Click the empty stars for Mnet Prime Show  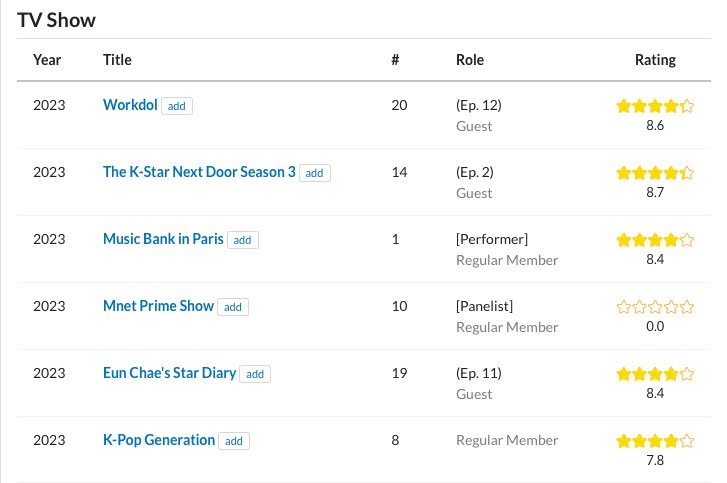pyautogui.click(x=655, y=307)
